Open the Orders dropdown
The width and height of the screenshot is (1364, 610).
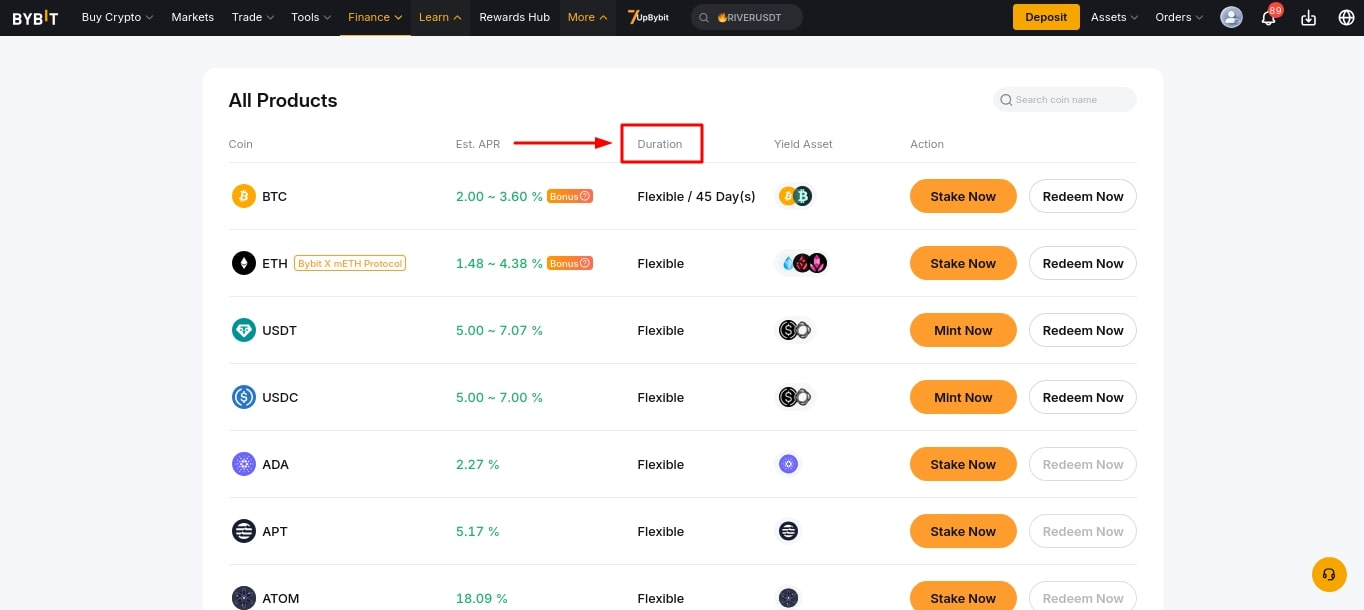(1179, 17)
